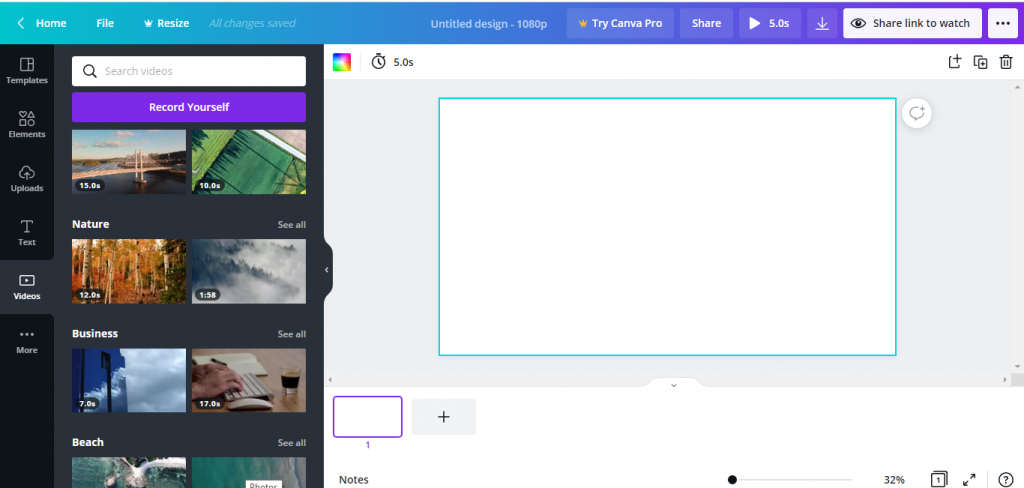Click the duplicate page icon

980,62
